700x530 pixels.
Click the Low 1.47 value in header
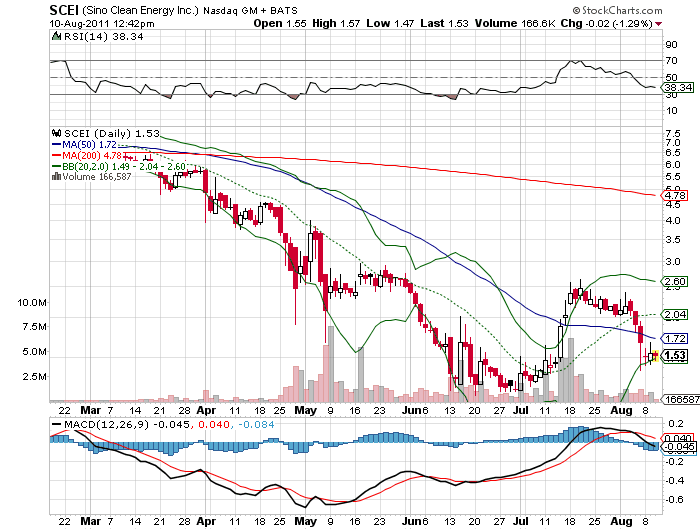[x=390, y=24]
